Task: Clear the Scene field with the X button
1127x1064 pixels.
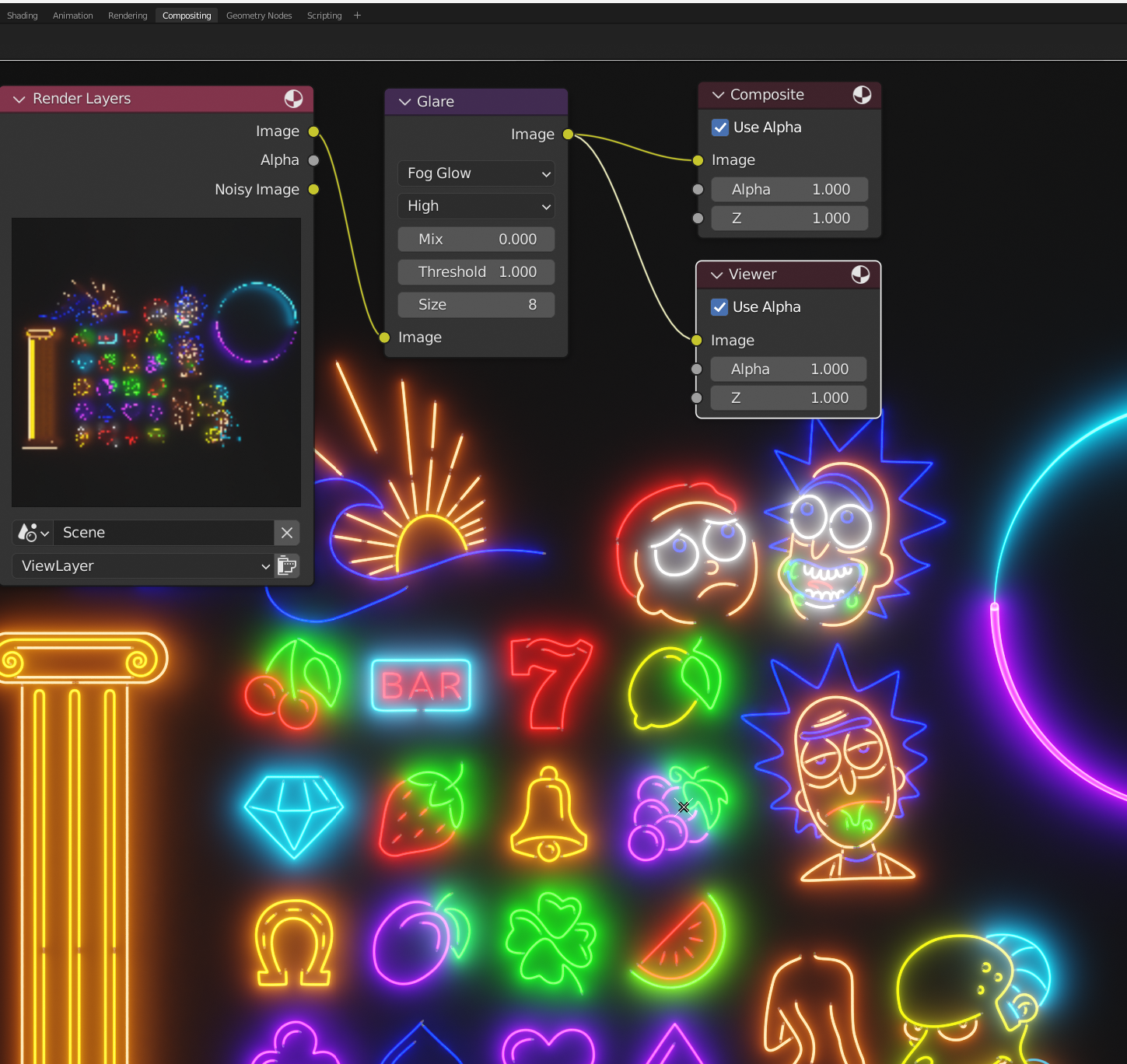Action: [x=287, y=533]
